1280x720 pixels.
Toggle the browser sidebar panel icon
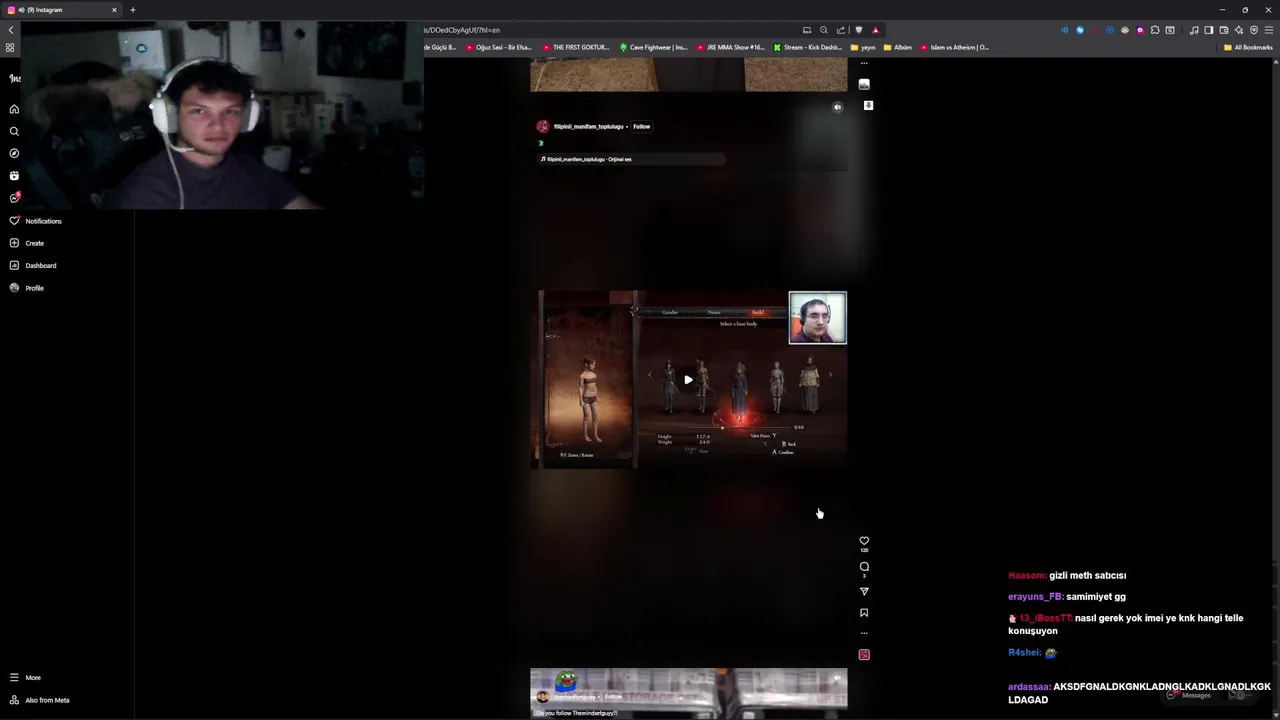pos(1208,30)
